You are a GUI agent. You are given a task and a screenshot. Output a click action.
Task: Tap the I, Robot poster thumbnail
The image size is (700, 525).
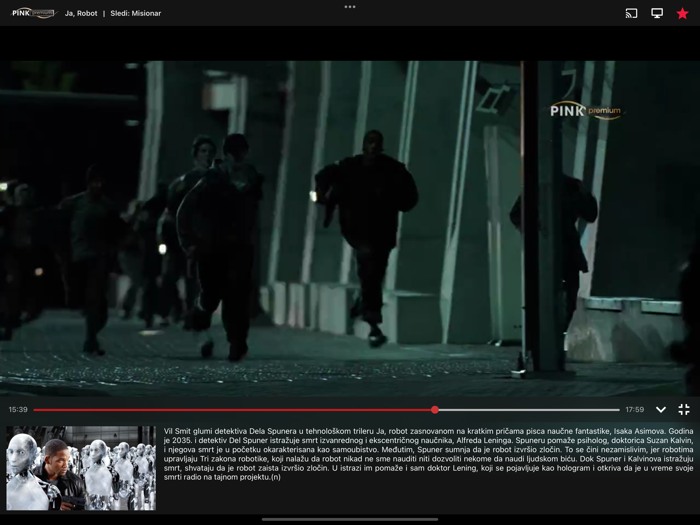point(81,468)
